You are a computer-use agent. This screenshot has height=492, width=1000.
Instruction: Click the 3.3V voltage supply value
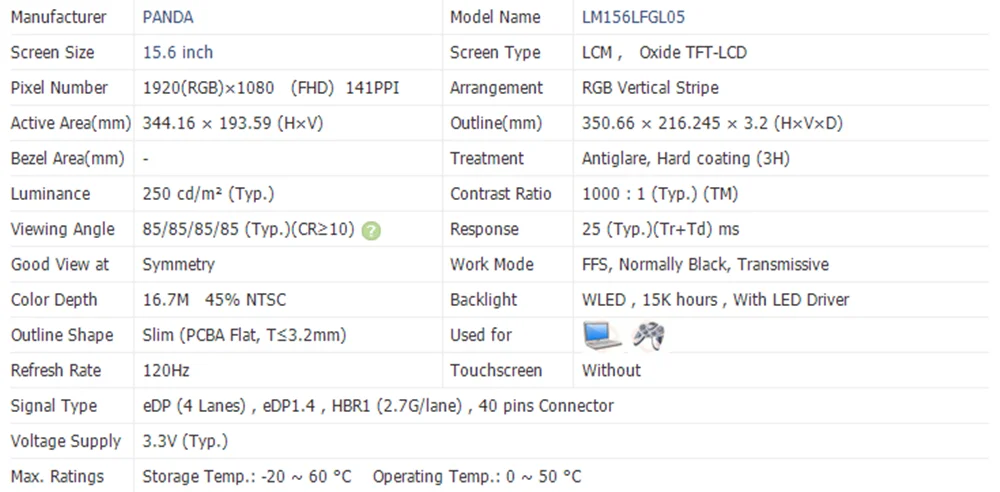(x=186, y=441)
